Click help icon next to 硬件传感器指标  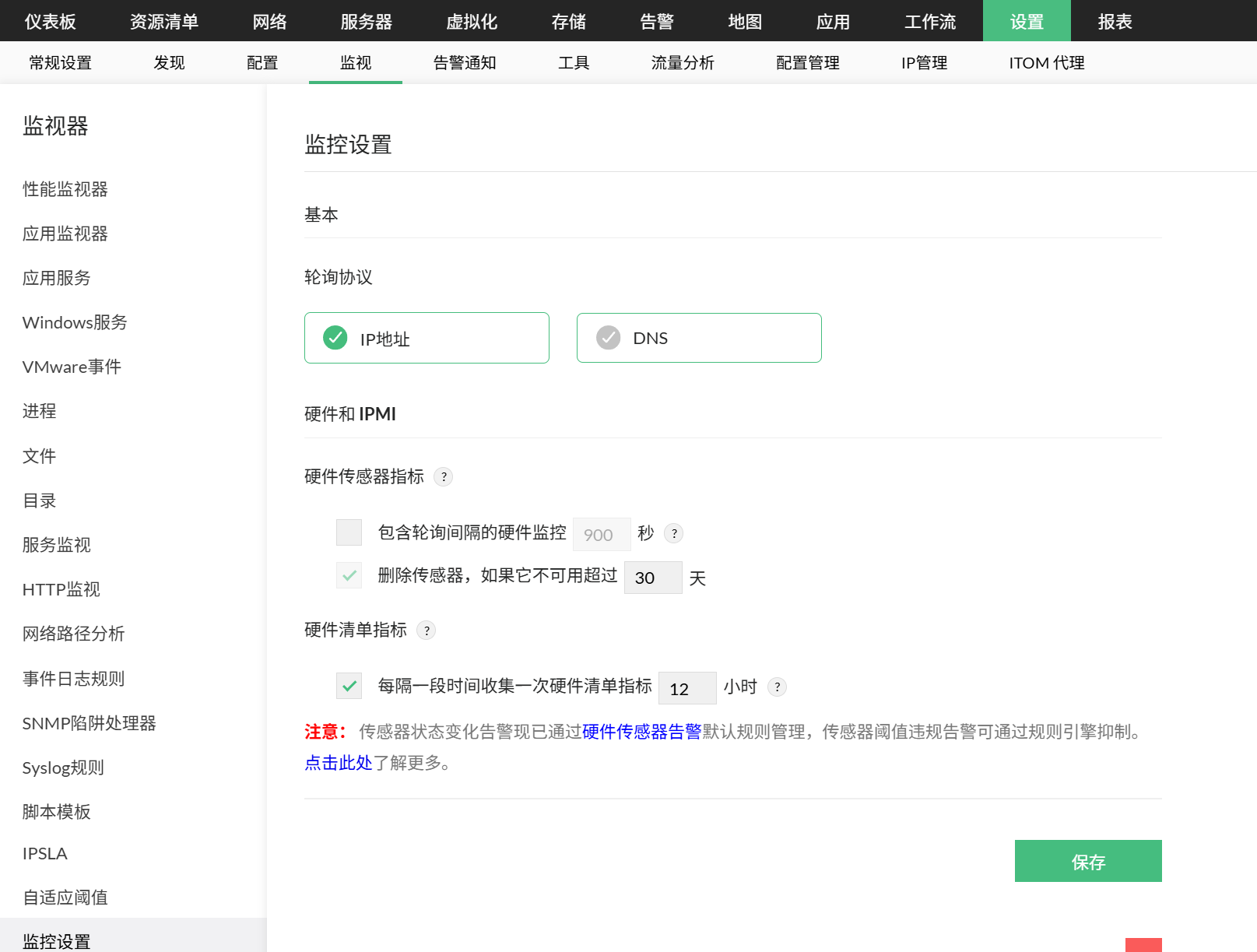click(444, 476)
